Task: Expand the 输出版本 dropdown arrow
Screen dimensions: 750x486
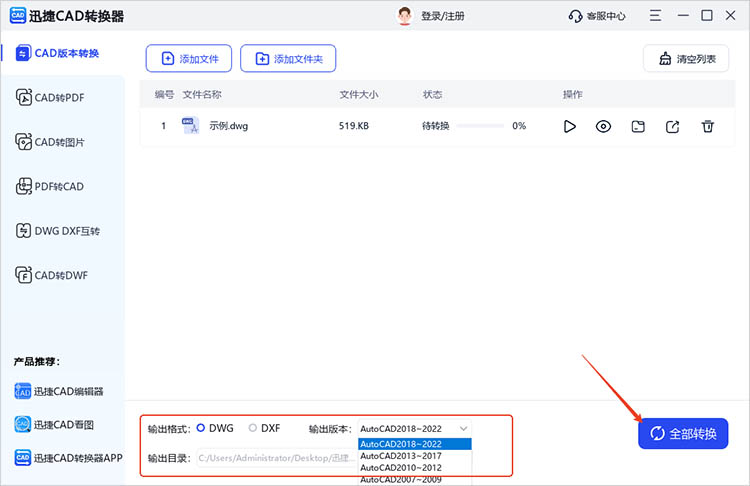Action: (x=463, y=429)
